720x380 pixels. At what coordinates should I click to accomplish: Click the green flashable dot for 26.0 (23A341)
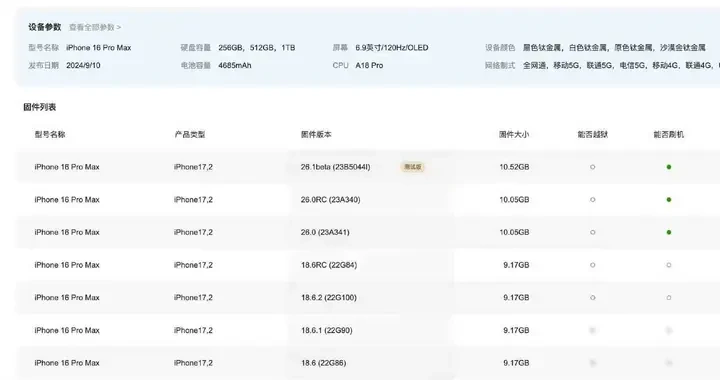[x=669, y=232]
